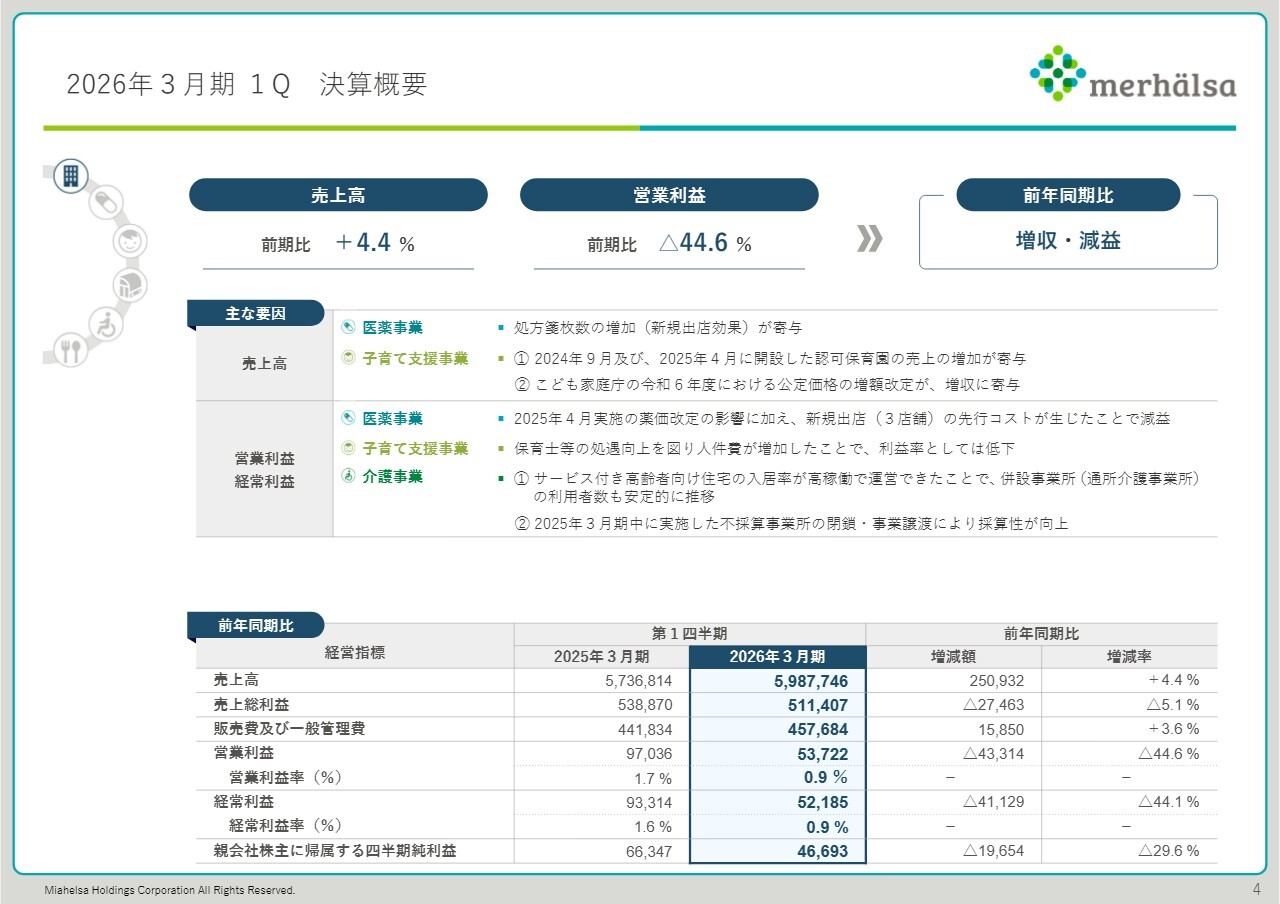1280x904 pixels.
Task: Click the 主な要因 section tag
Action: (x=255, y=312)
